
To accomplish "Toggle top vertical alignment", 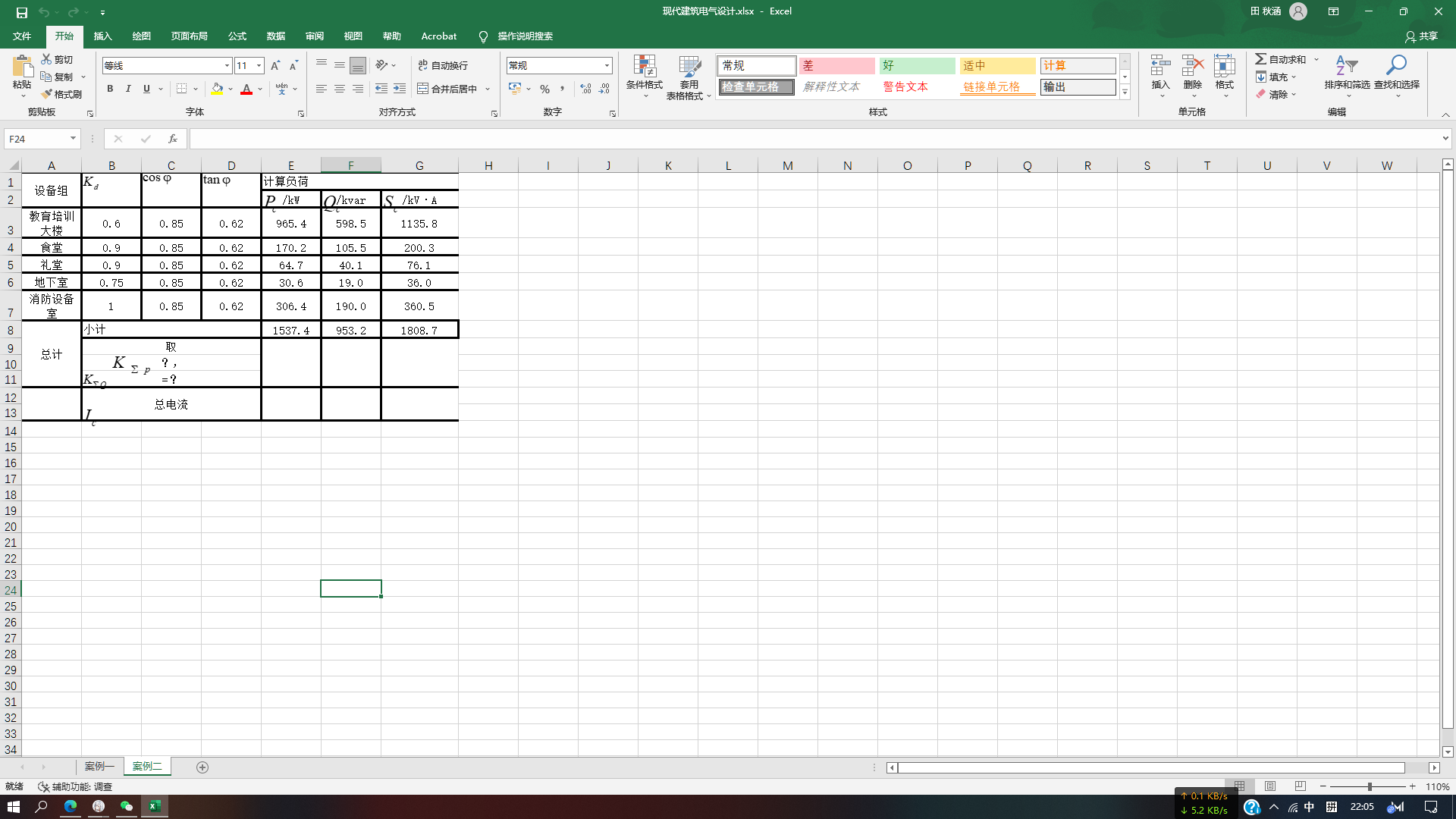I will (x=322, y=65).
